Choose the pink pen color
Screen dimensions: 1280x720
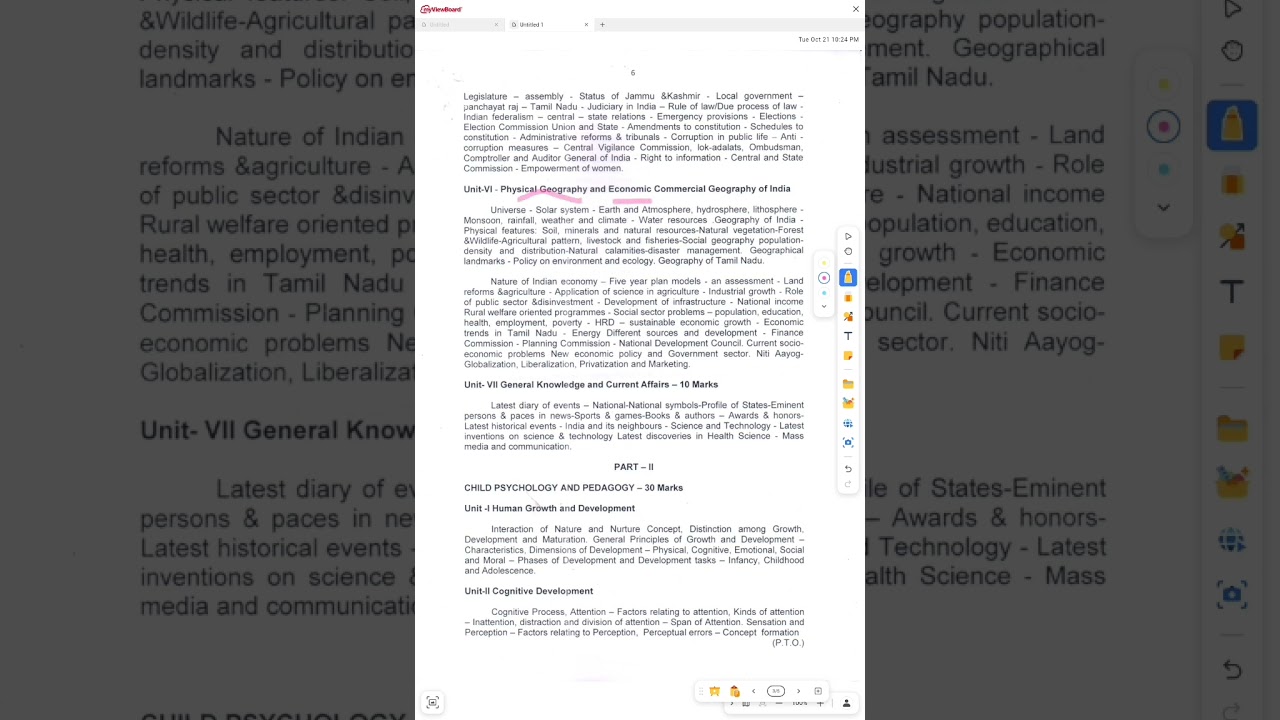[x=824, y=278]
